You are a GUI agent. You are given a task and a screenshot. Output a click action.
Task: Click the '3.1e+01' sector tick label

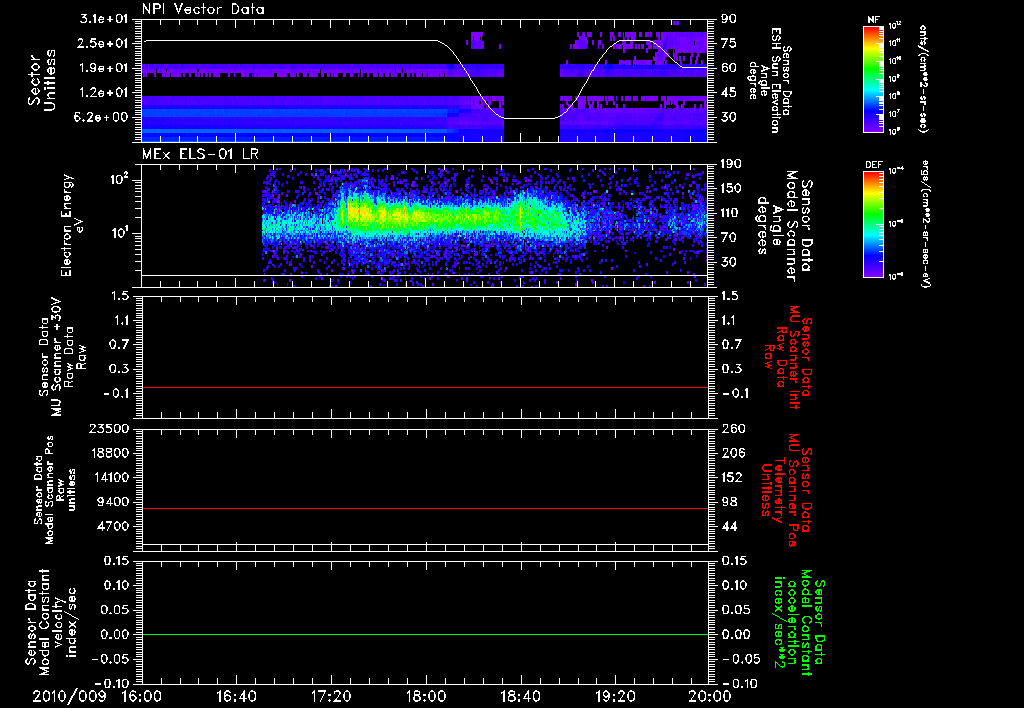(x=104, y=19)
